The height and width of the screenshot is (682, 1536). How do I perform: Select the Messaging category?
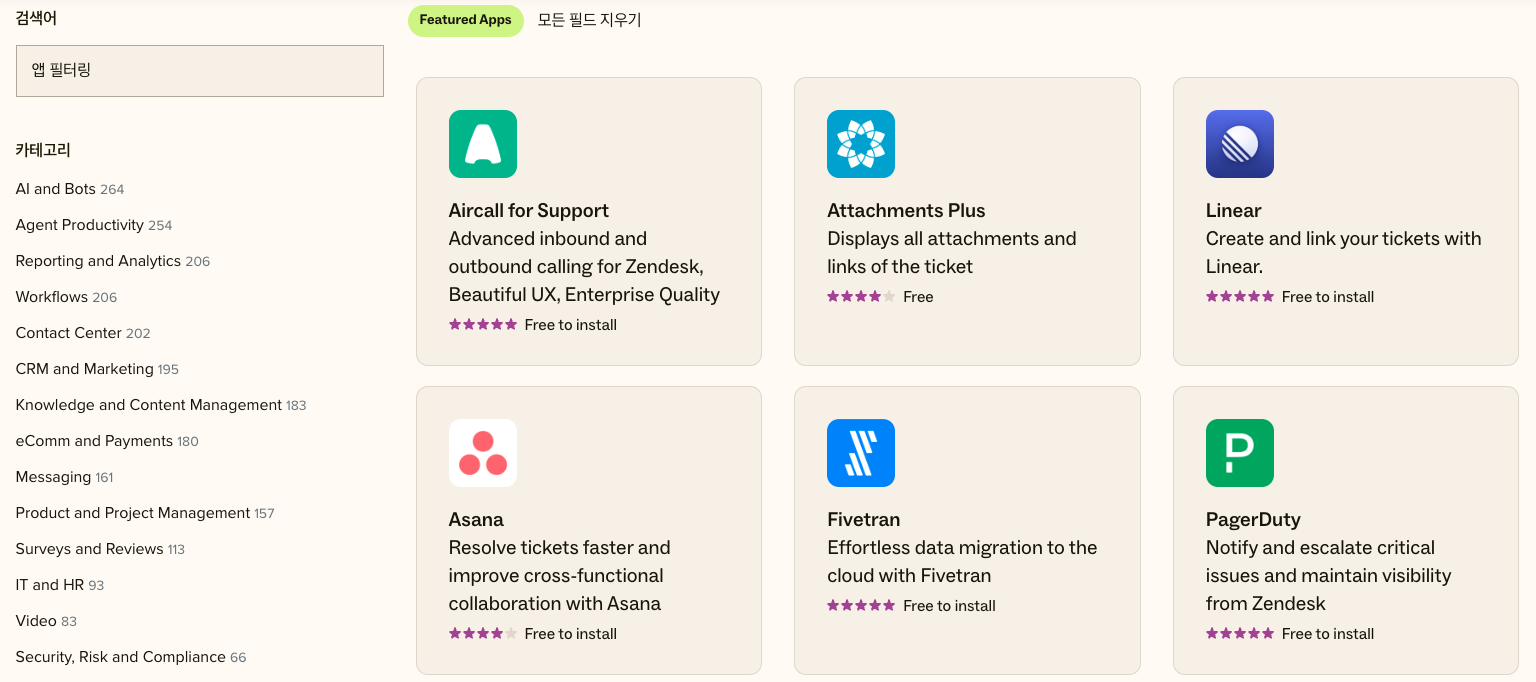point(54,477)
